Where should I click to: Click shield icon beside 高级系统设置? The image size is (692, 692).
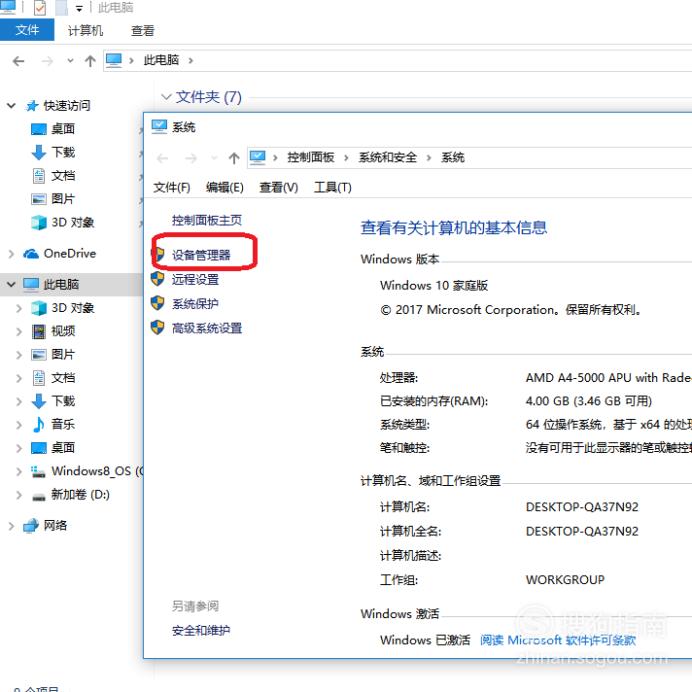158,327
